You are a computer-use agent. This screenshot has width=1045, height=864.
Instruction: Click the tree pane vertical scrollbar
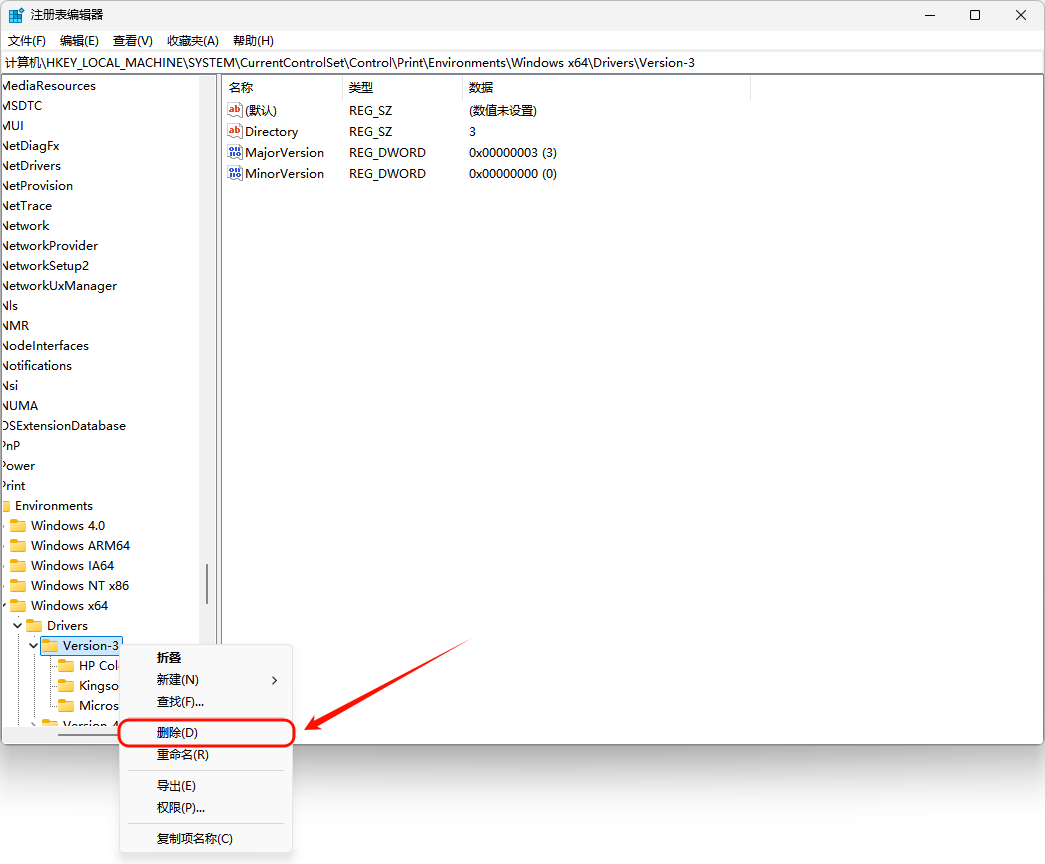point(207,584)
